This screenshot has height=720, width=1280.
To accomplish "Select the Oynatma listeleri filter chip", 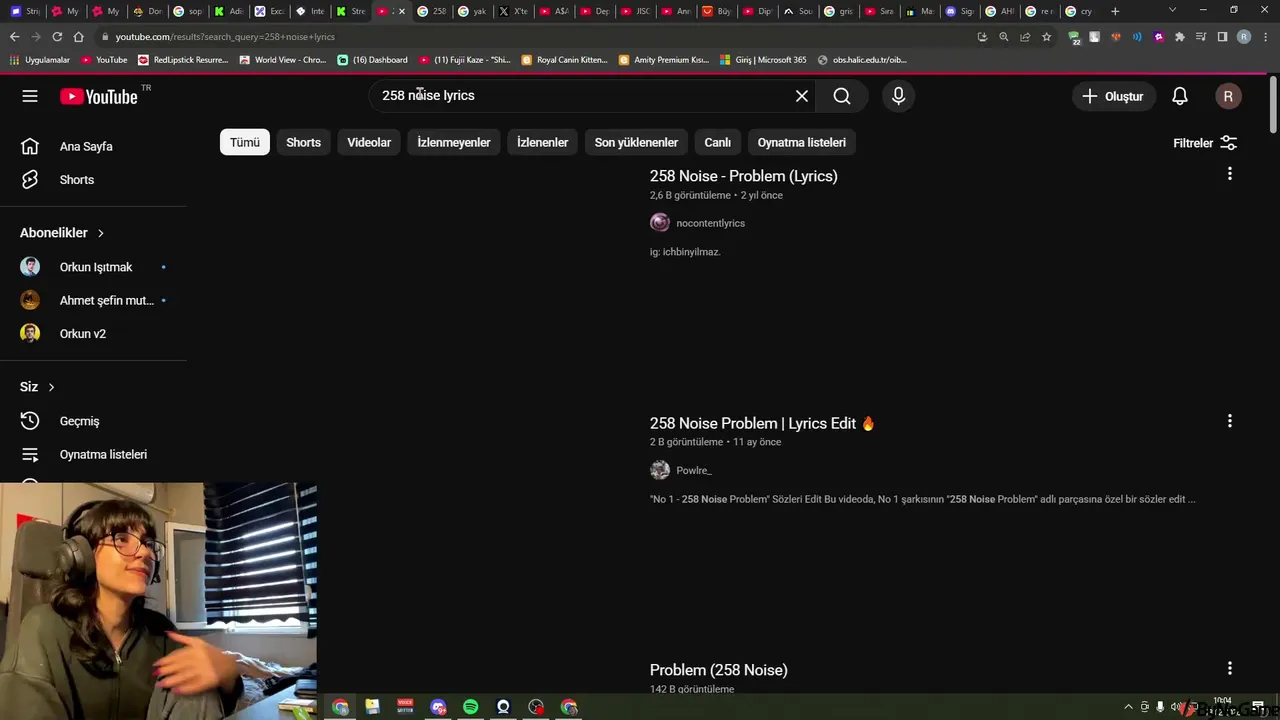I will point(801,142).
